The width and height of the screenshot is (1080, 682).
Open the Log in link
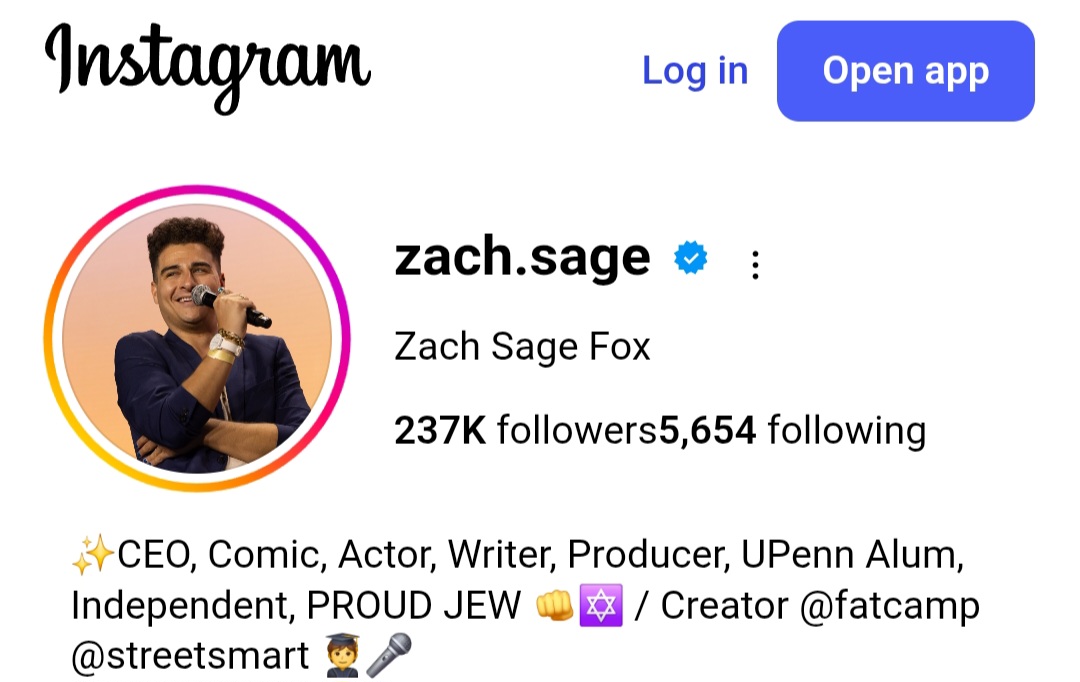694,71
